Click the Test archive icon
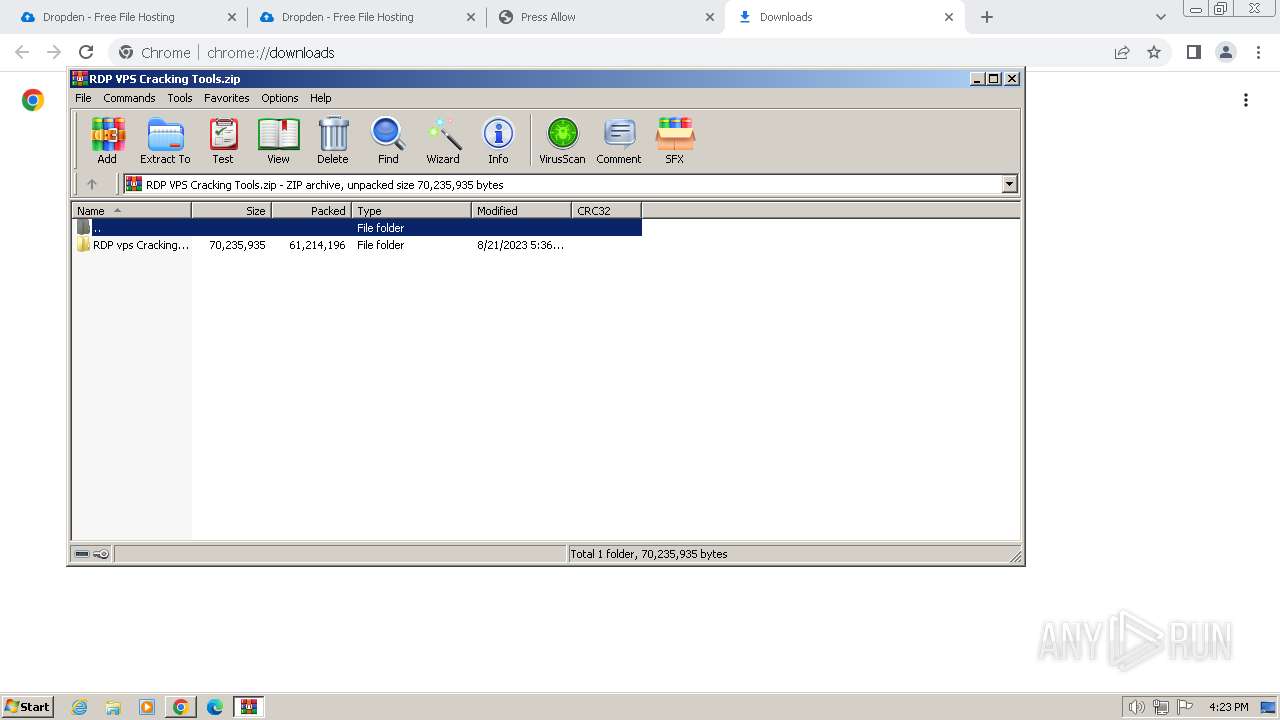The image size is (1280, 720). point(223,141)
